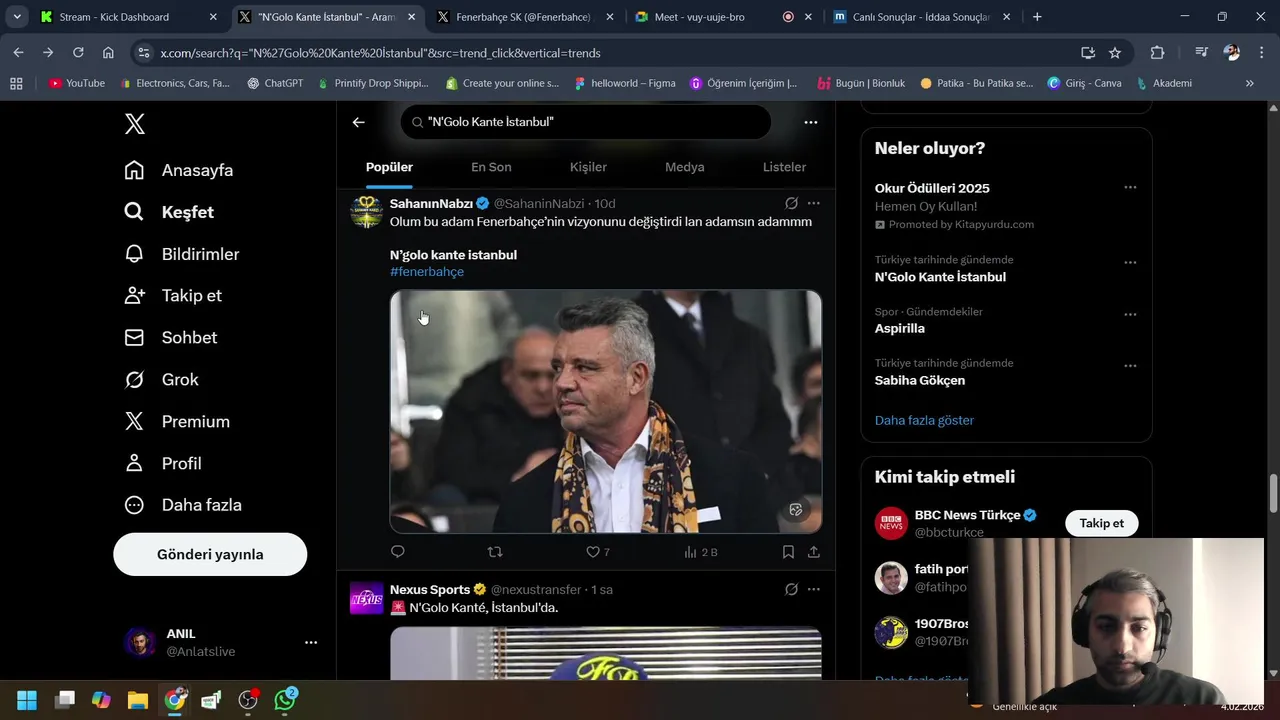Open WhatsApp from taskbar

pos(286,700)
